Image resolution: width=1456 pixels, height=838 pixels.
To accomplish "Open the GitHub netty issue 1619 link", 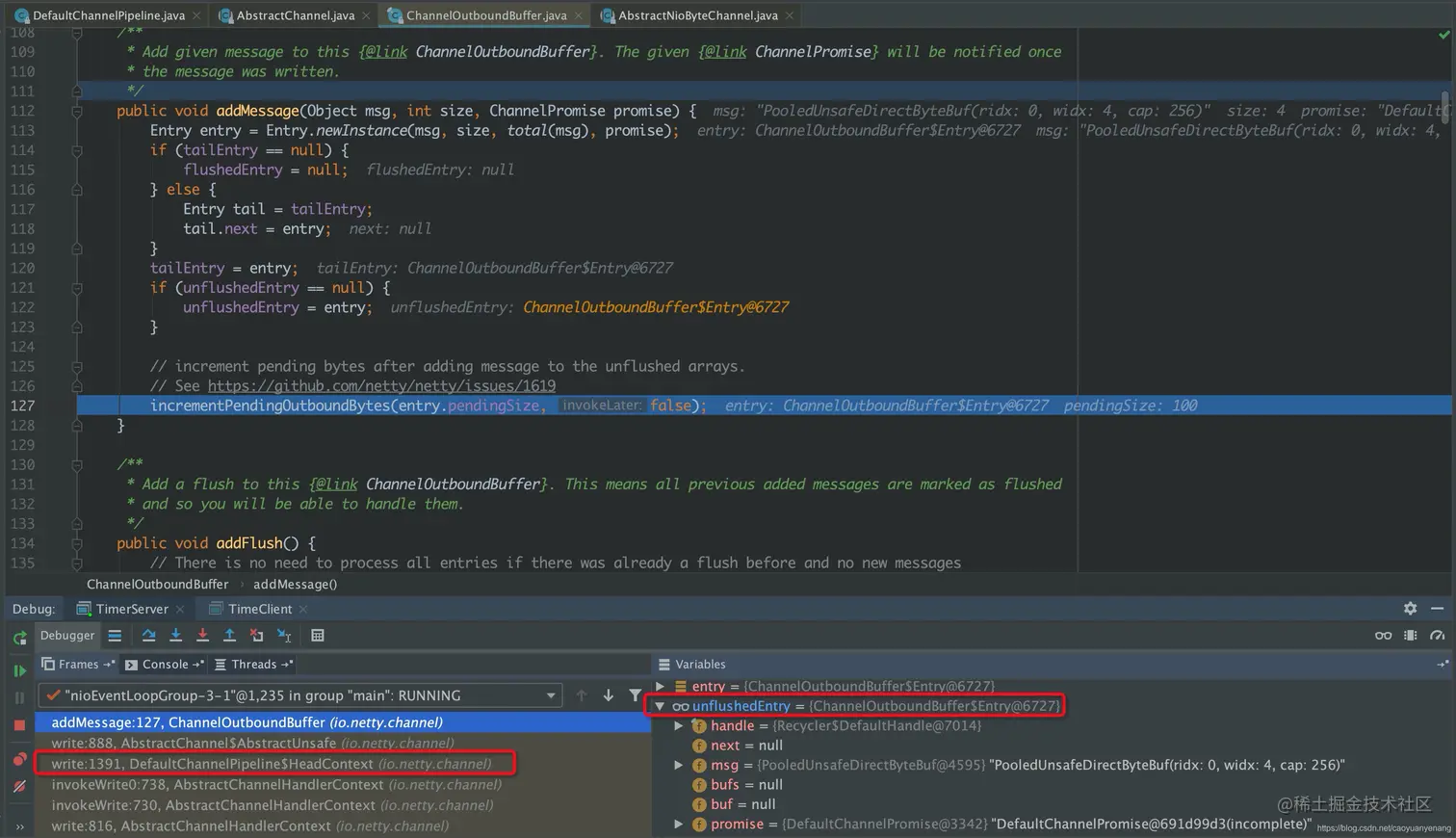I will pyautogui.click(x=381, y=386).
